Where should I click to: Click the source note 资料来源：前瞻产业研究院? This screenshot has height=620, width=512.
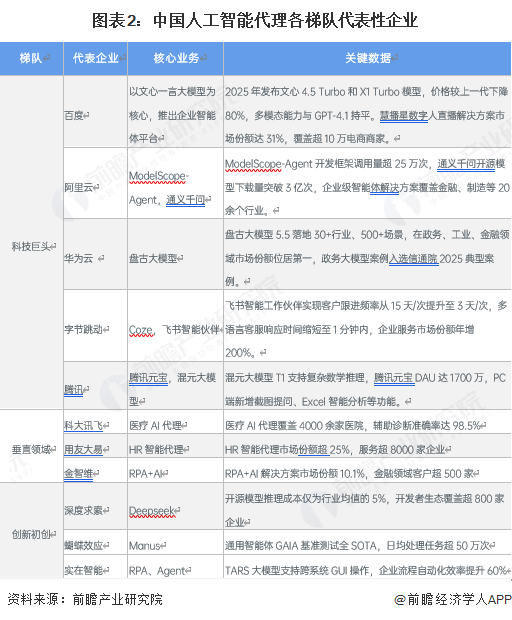click(x=85, y=599)
